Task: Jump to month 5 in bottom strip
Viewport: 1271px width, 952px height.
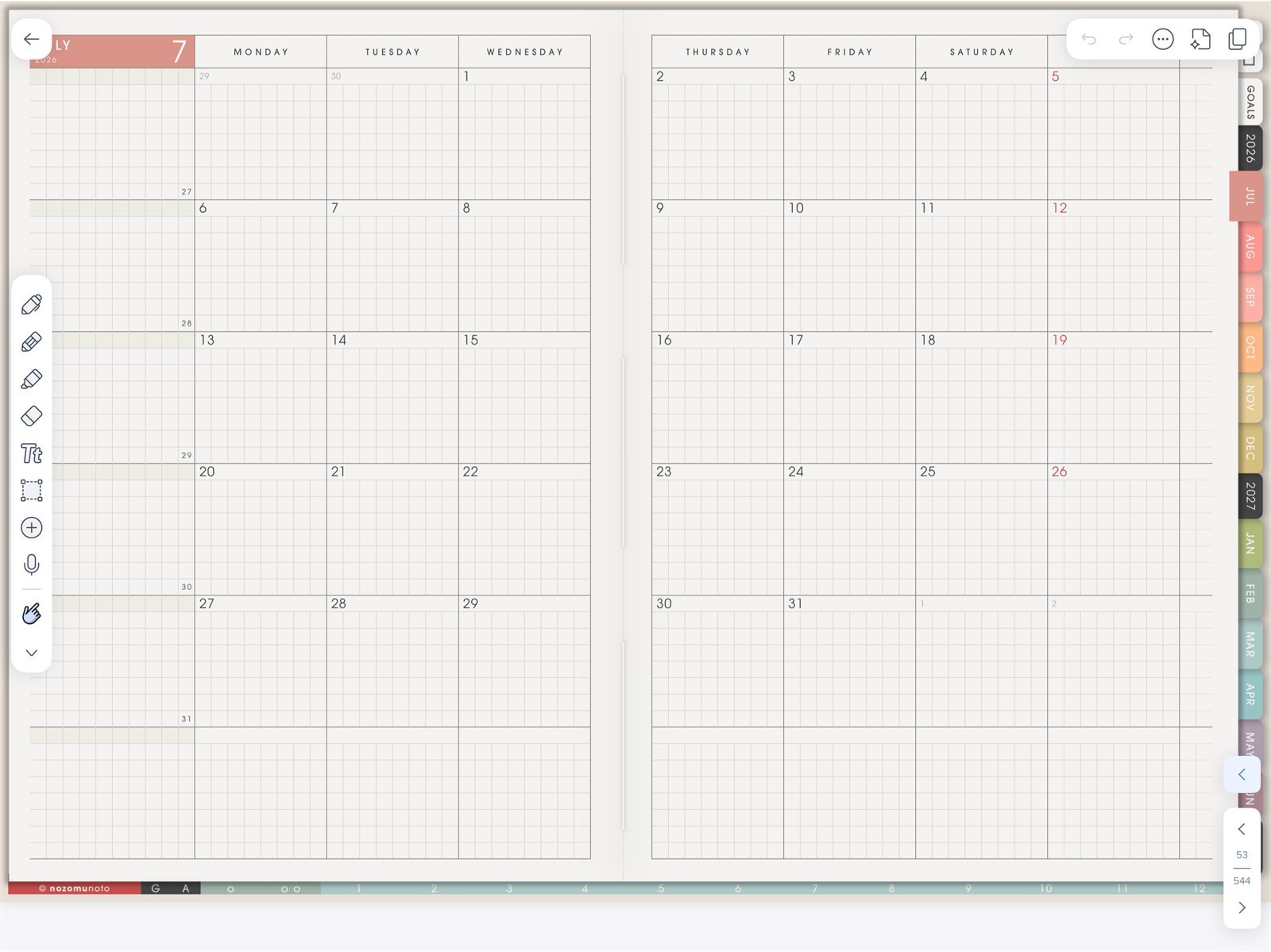Action: [661, 888]
